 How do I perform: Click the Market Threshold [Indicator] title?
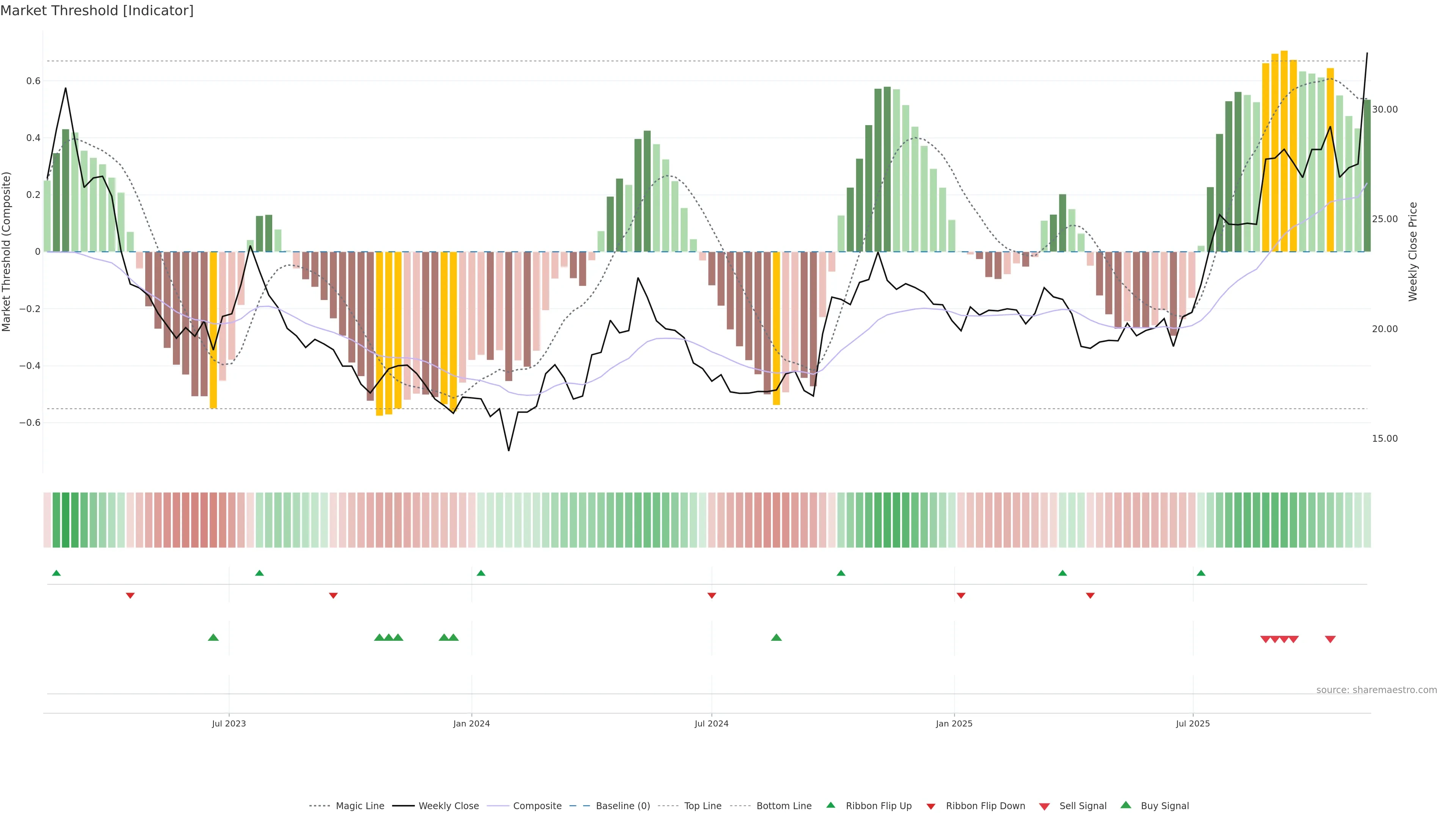(97, 11)
